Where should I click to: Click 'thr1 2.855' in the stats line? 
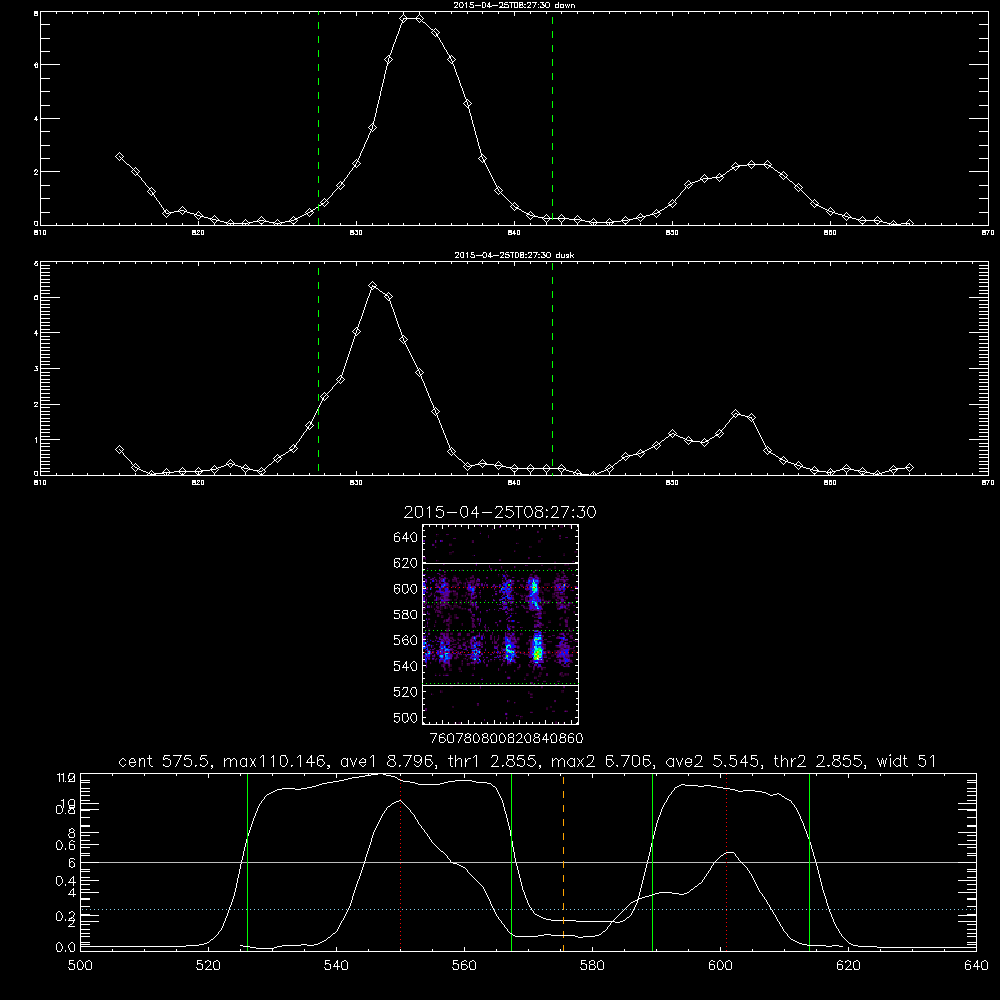tap(491, 761)
